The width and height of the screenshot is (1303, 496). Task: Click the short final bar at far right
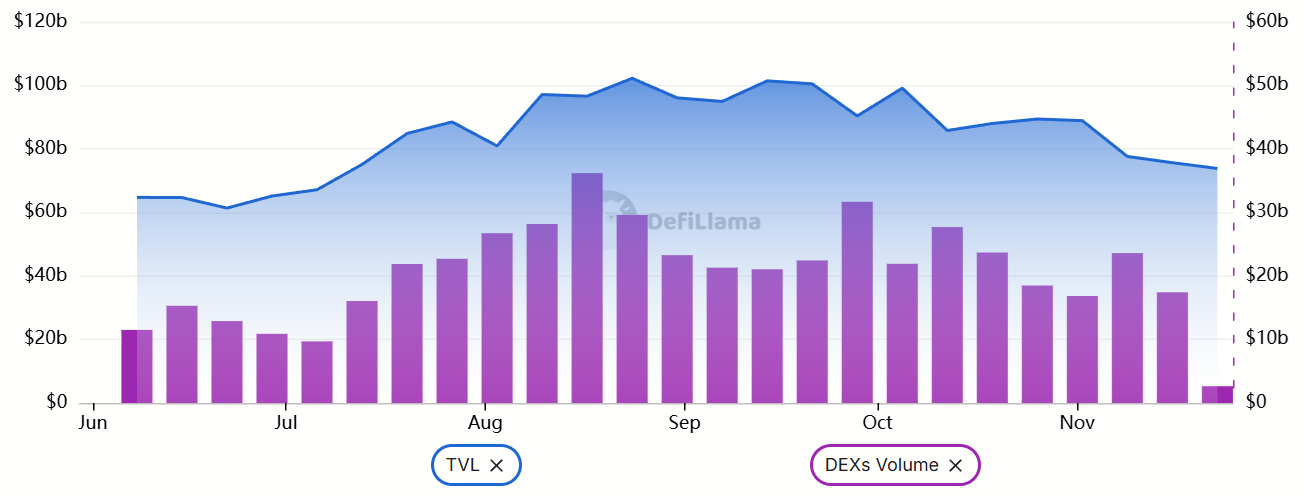[1217, 394]
